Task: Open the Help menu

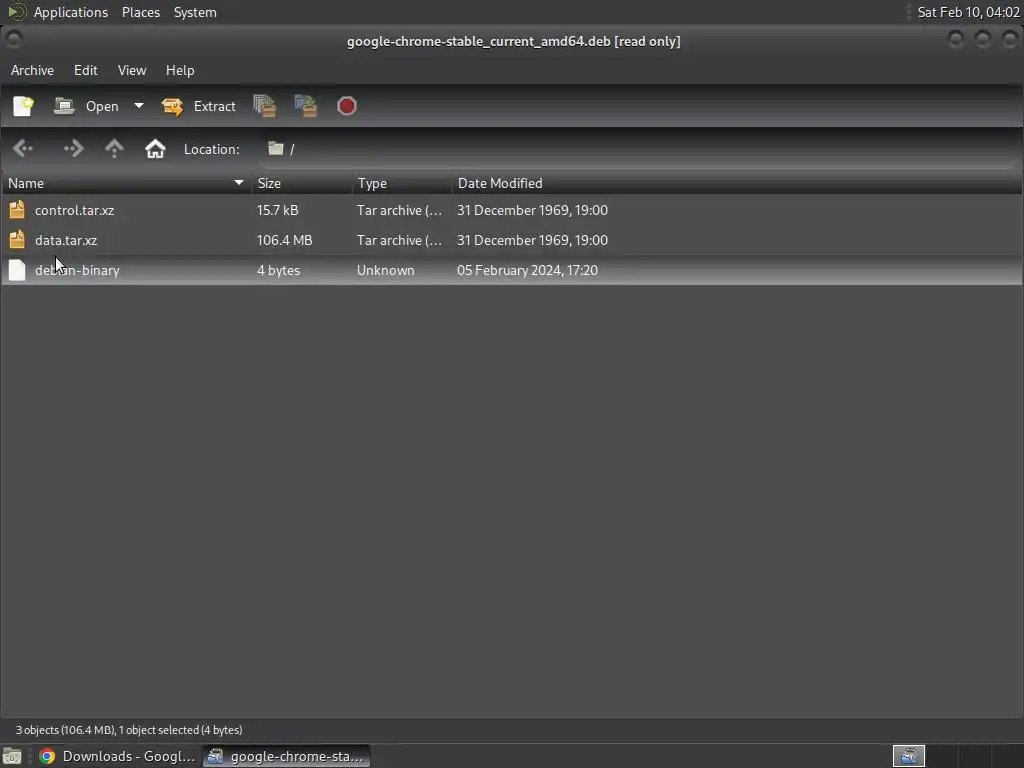Action: pos(180,70)
